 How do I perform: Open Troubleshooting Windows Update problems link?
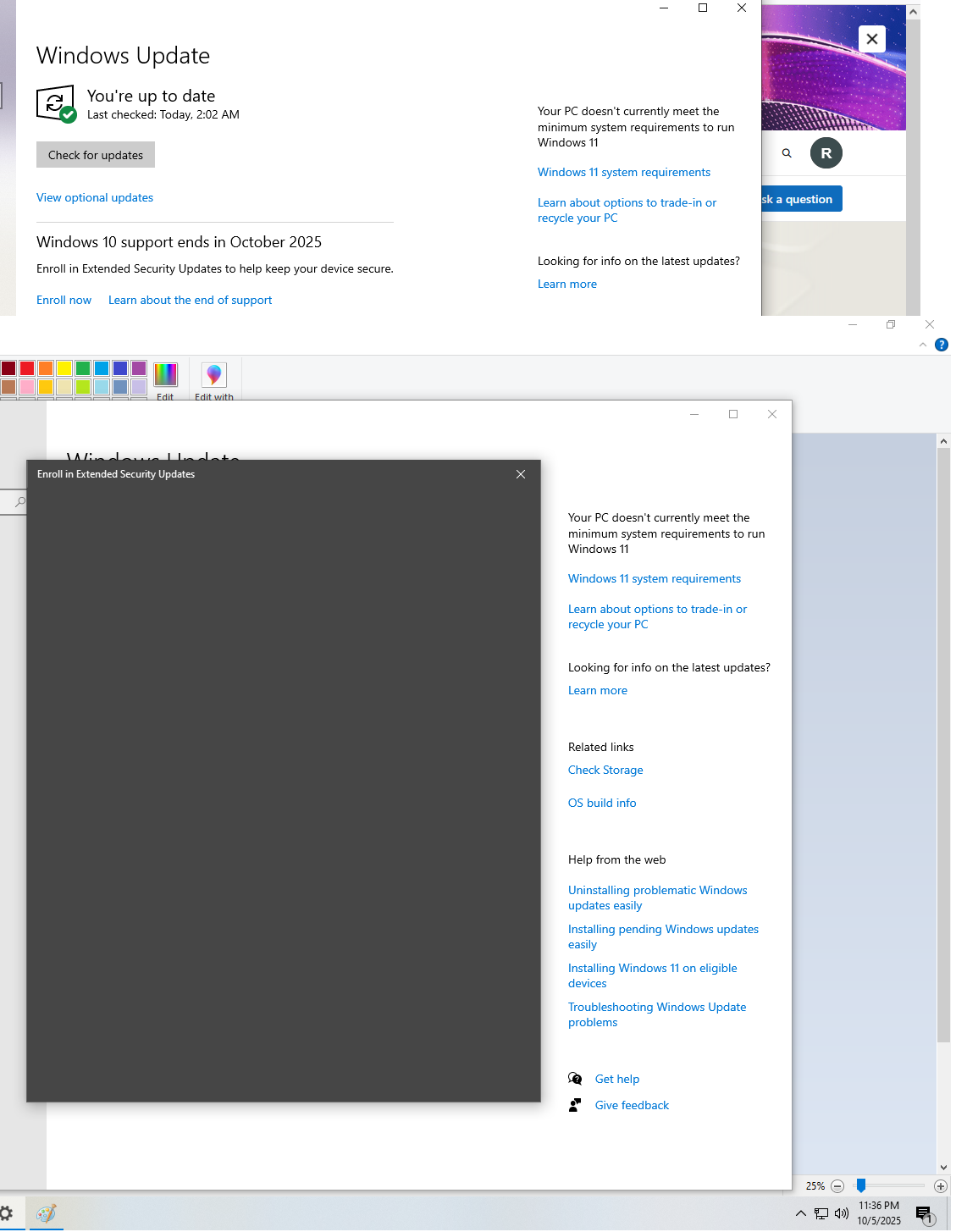point(657,1014)
